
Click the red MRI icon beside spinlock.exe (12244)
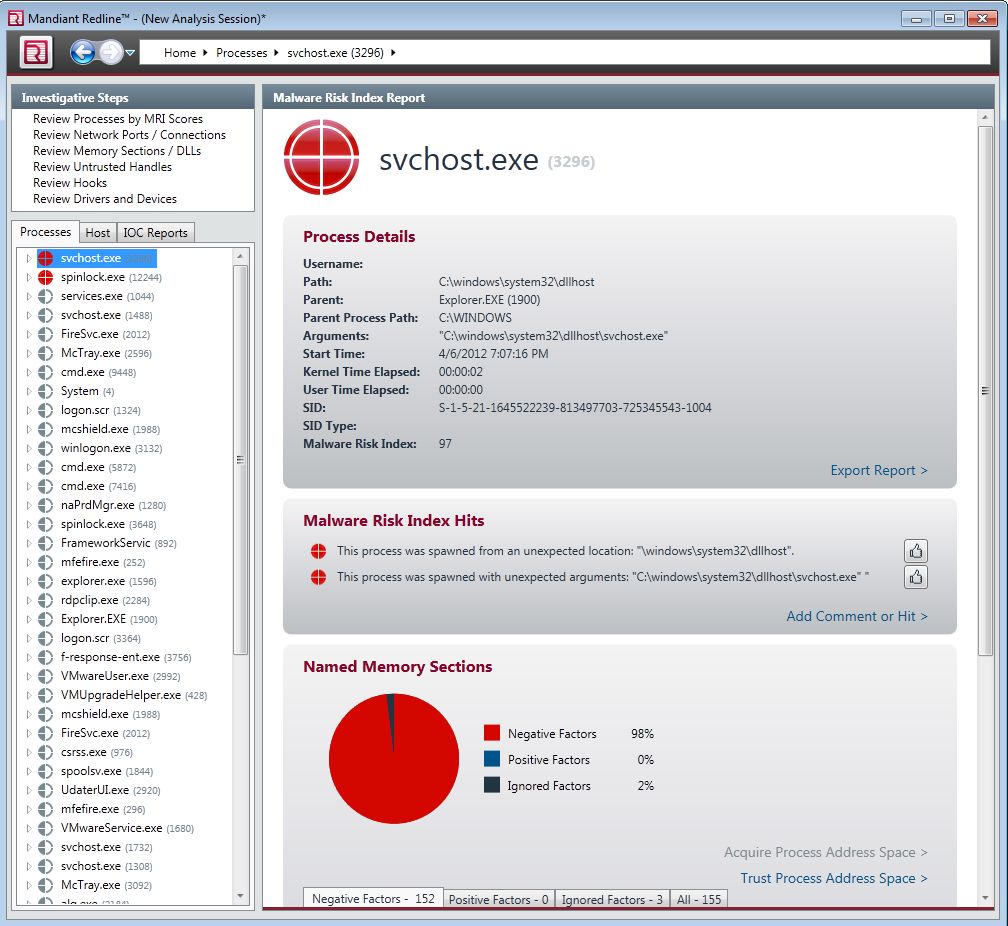pos(46,277)
